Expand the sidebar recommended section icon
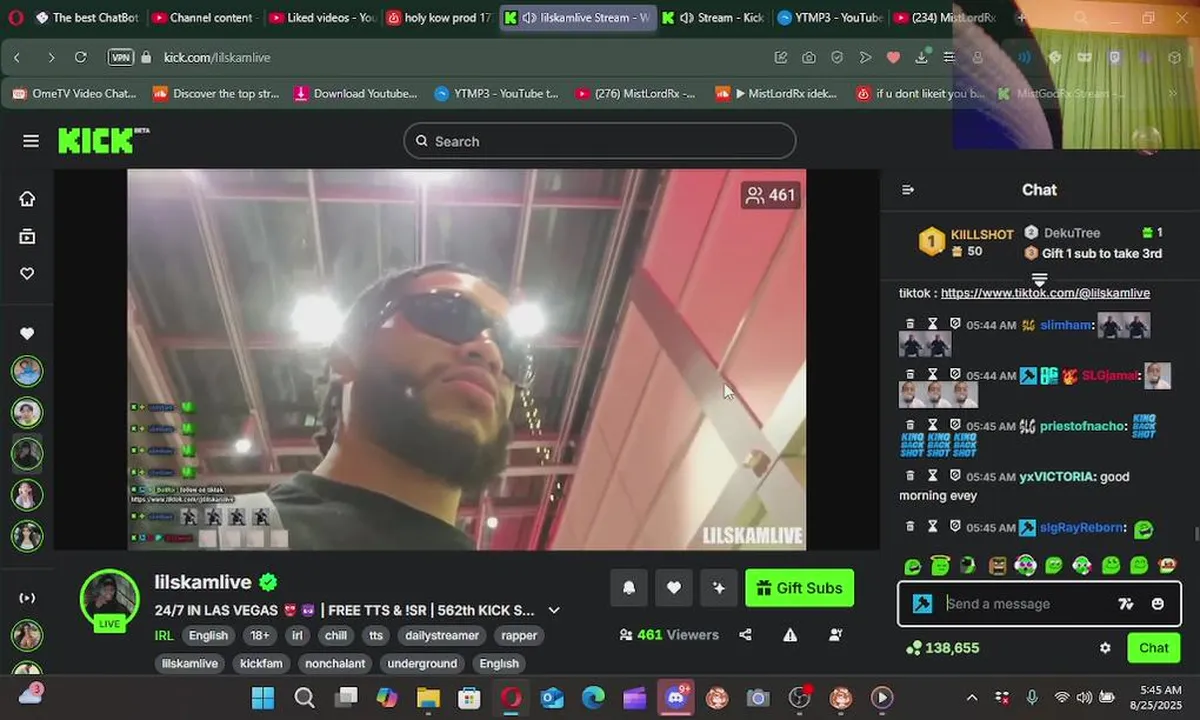The image size is (1200, 720). (x=27, y=598)
